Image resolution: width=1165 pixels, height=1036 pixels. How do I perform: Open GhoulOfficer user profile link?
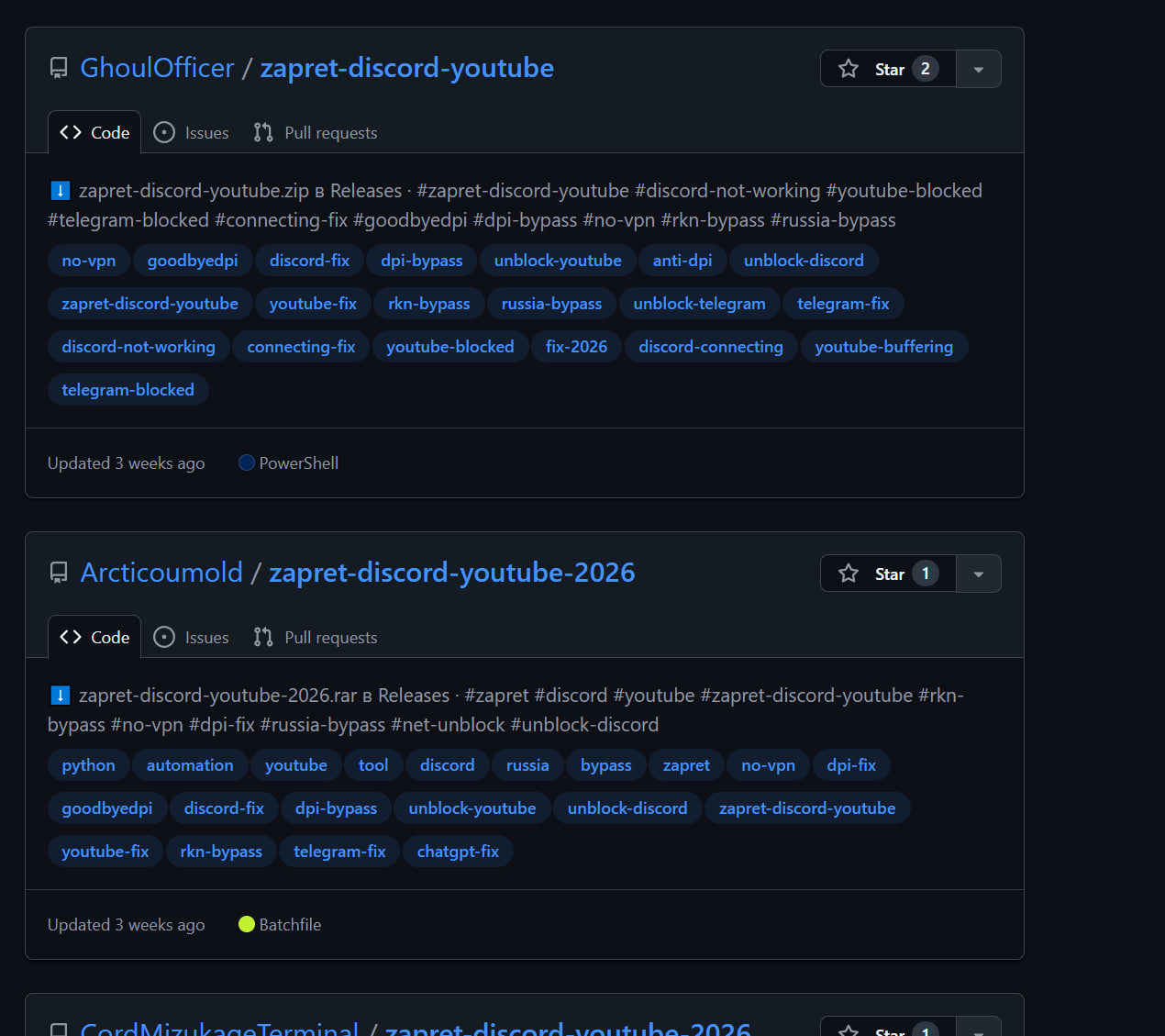[x=157, y=68]
